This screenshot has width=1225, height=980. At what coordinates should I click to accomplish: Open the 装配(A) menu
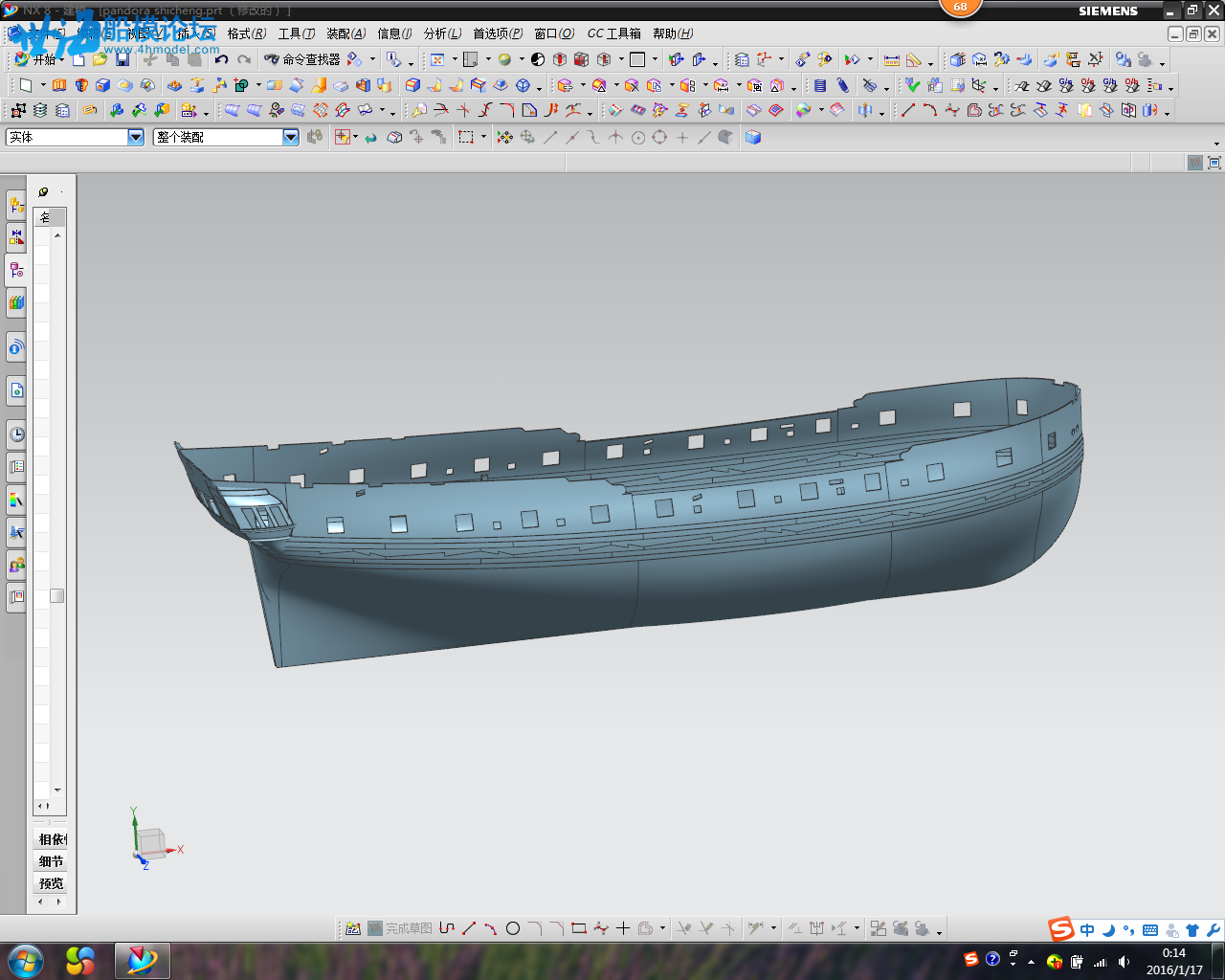(x=346, y=33)
